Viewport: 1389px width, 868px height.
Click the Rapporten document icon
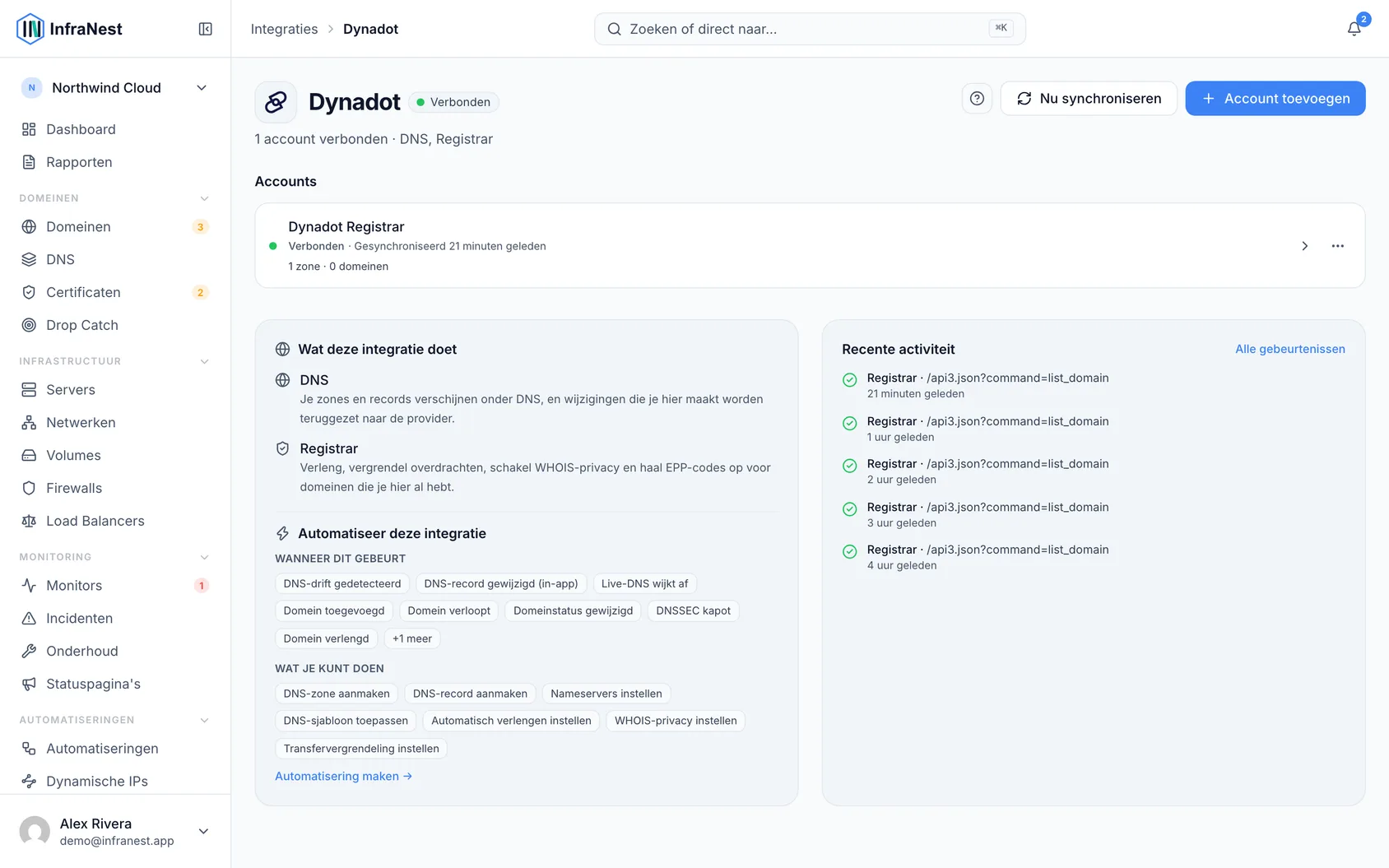pos(29,162)
